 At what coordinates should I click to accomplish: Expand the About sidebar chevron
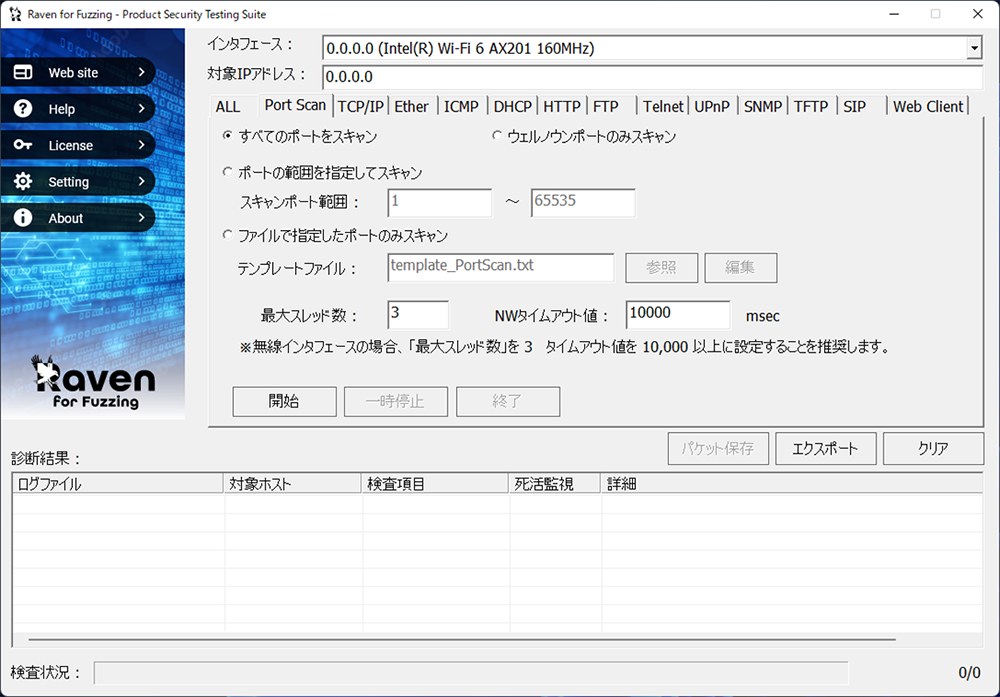[142, 217]
